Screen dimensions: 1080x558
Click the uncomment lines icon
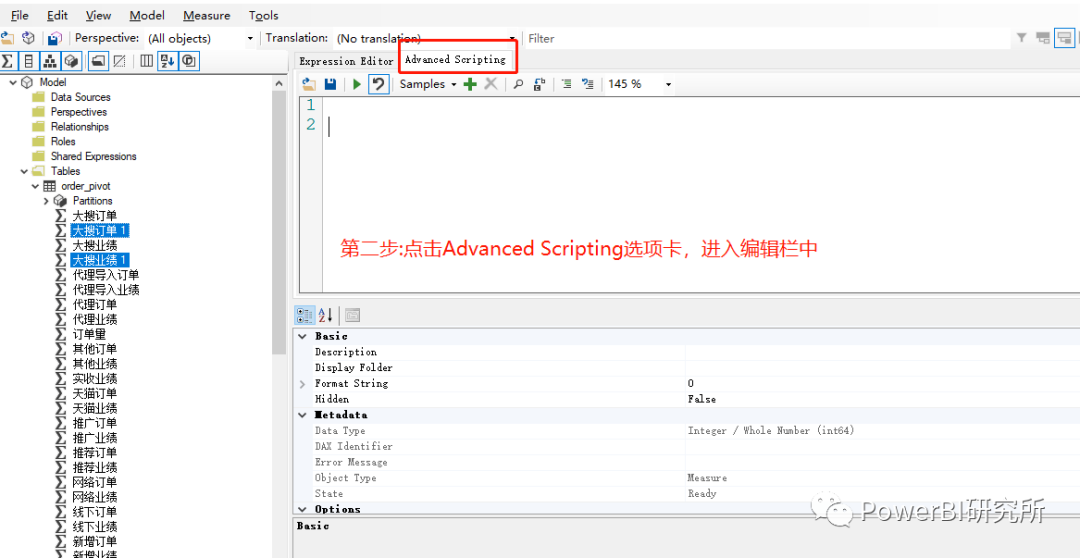588,84
